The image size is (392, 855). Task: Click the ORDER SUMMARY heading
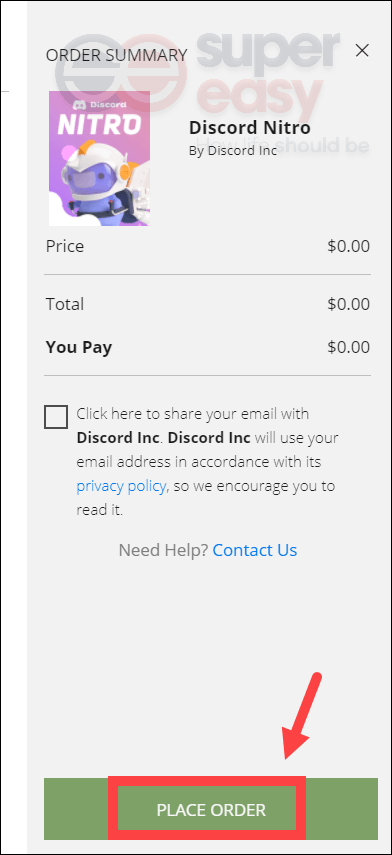[117, 55]
